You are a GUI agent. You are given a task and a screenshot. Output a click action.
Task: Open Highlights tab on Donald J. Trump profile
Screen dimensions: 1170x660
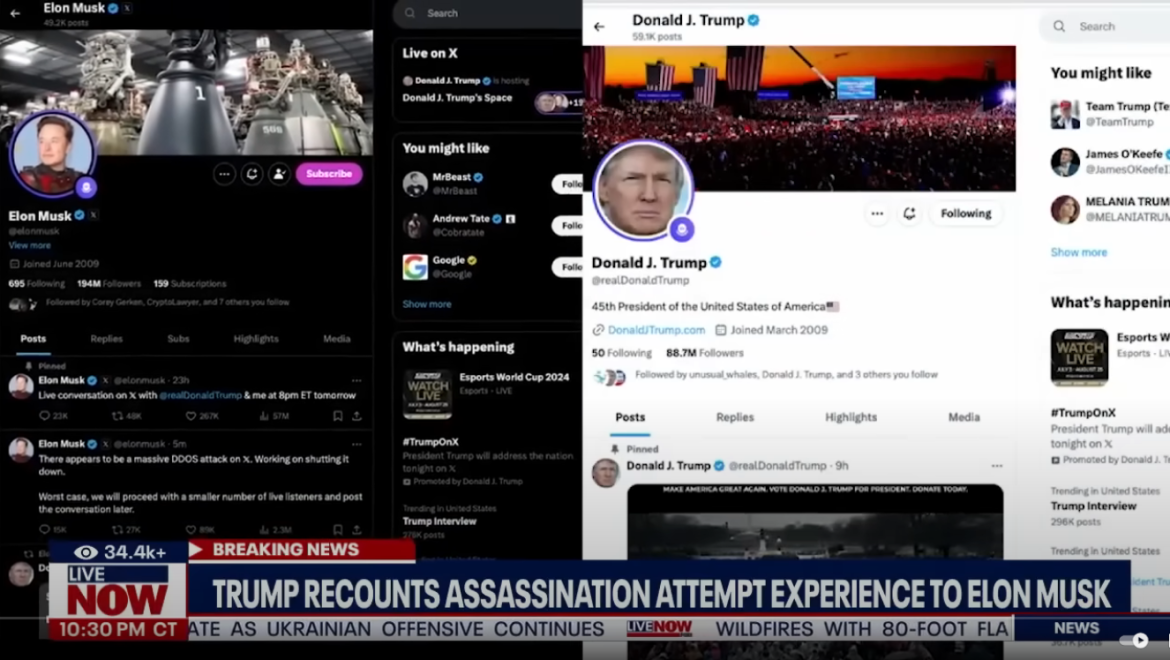(850, 417)
